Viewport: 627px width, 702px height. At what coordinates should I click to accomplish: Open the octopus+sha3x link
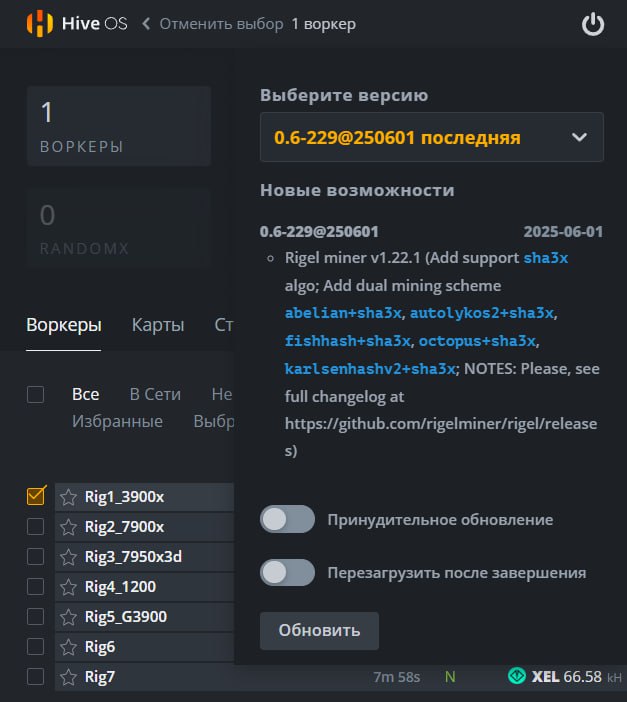pyautogui.click(x=477, y=341)
